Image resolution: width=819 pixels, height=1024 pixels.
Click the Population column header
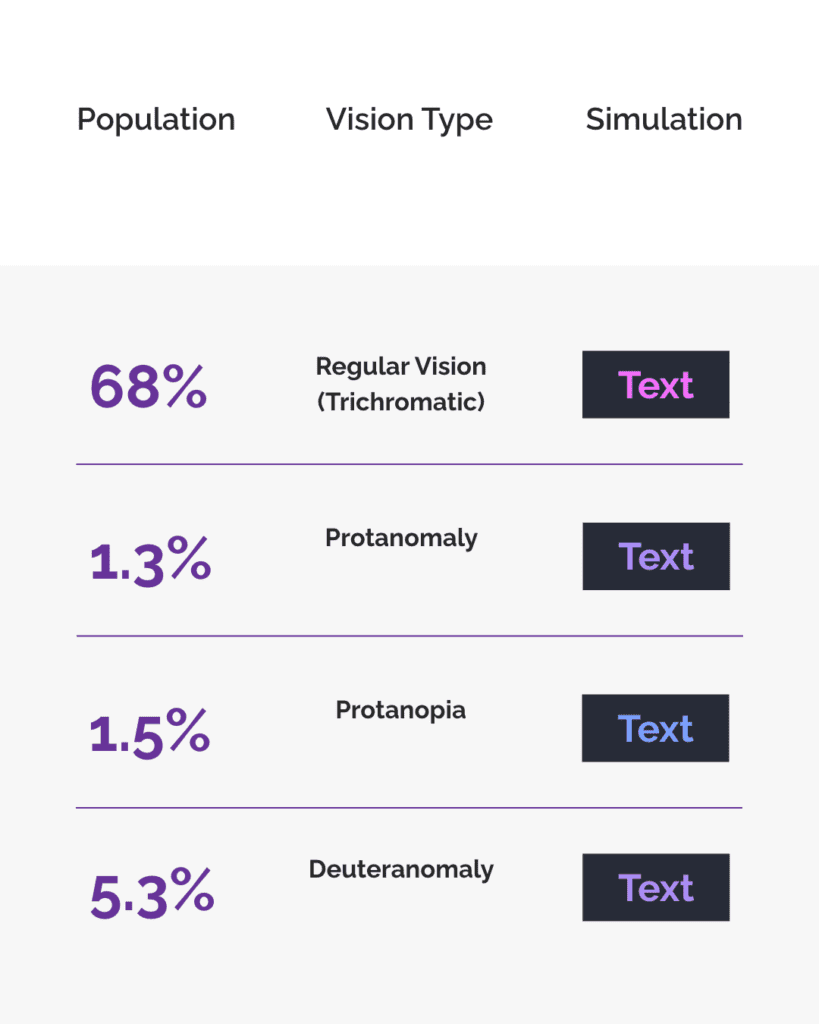(x=156, y=120)
